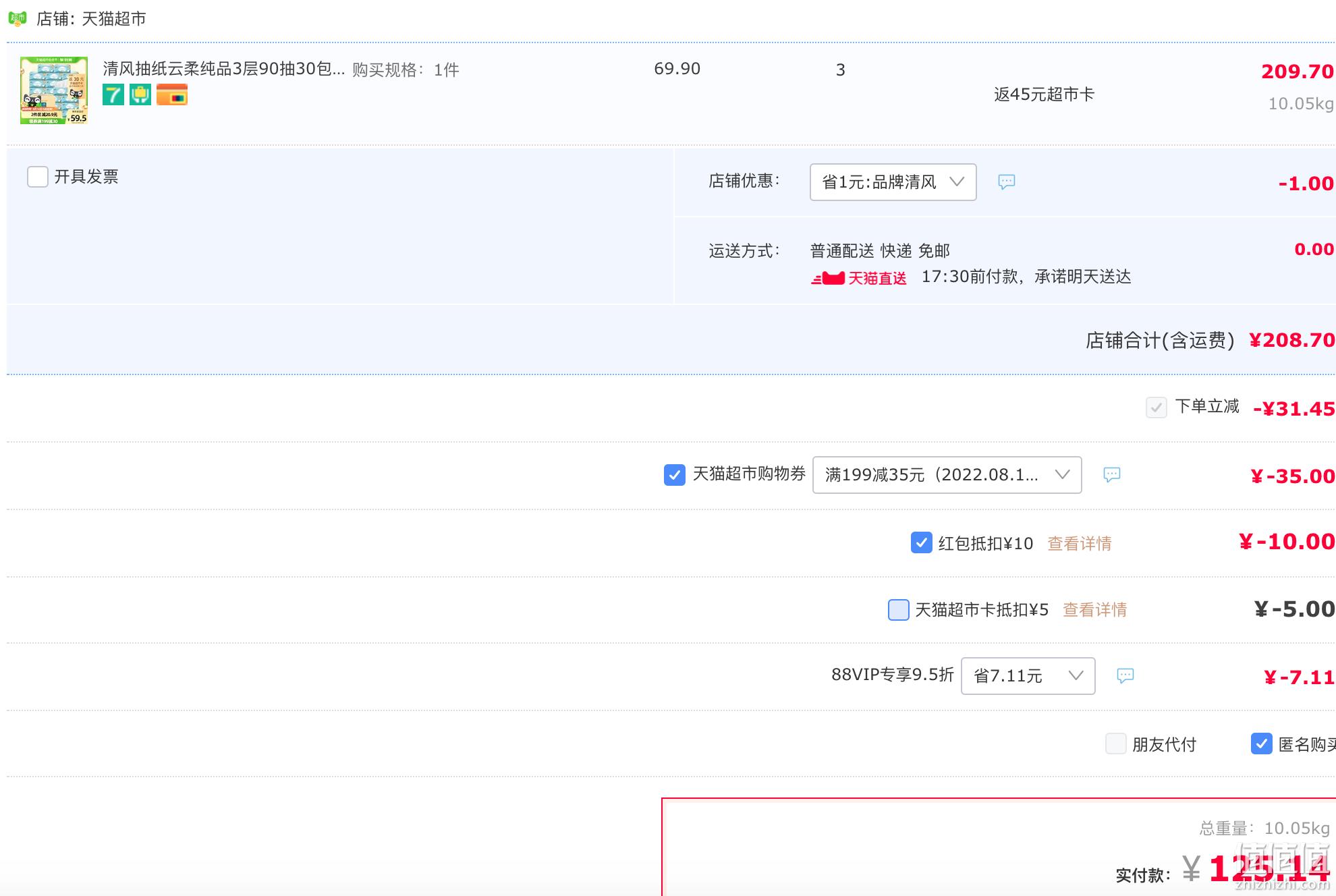Click the 购买规格: 1件 specification text

406,69
